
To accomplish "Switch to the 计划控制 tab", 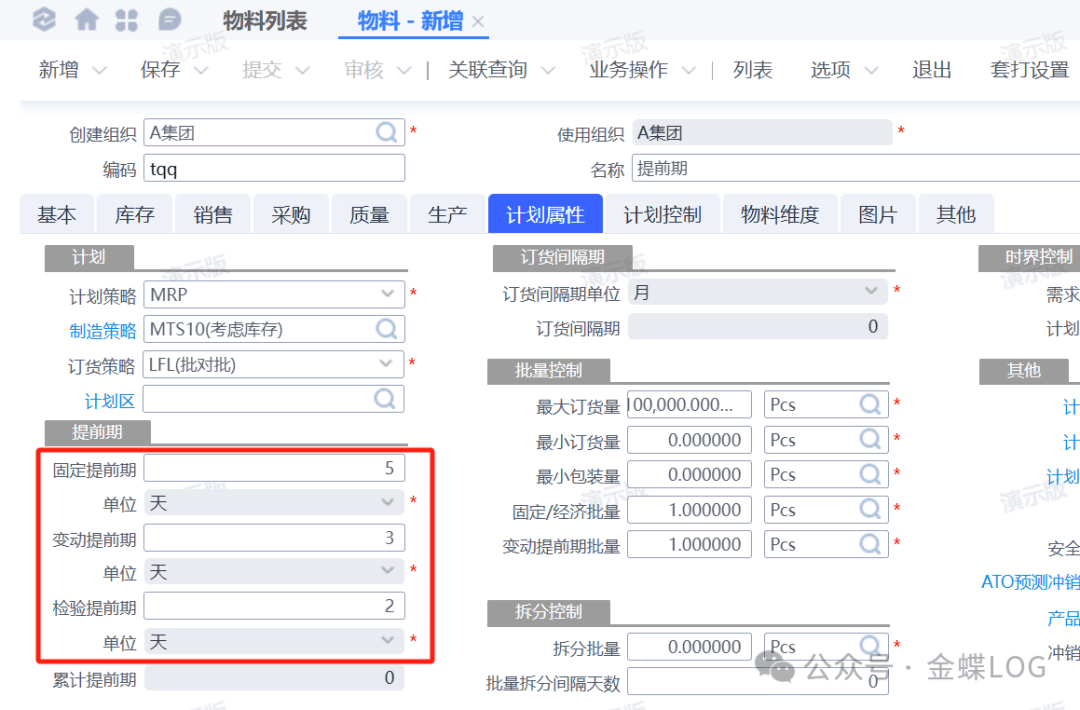I will (x=662, y=215).
